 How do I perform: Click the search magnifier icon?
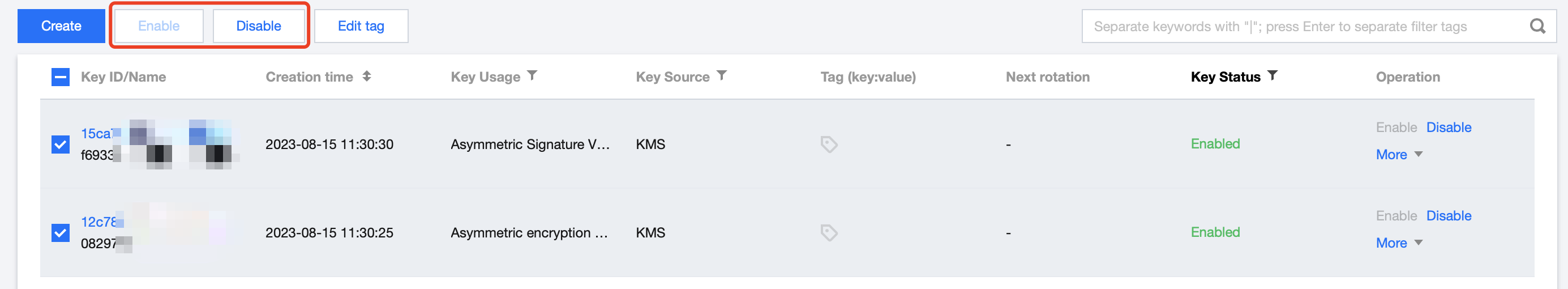1537,26
